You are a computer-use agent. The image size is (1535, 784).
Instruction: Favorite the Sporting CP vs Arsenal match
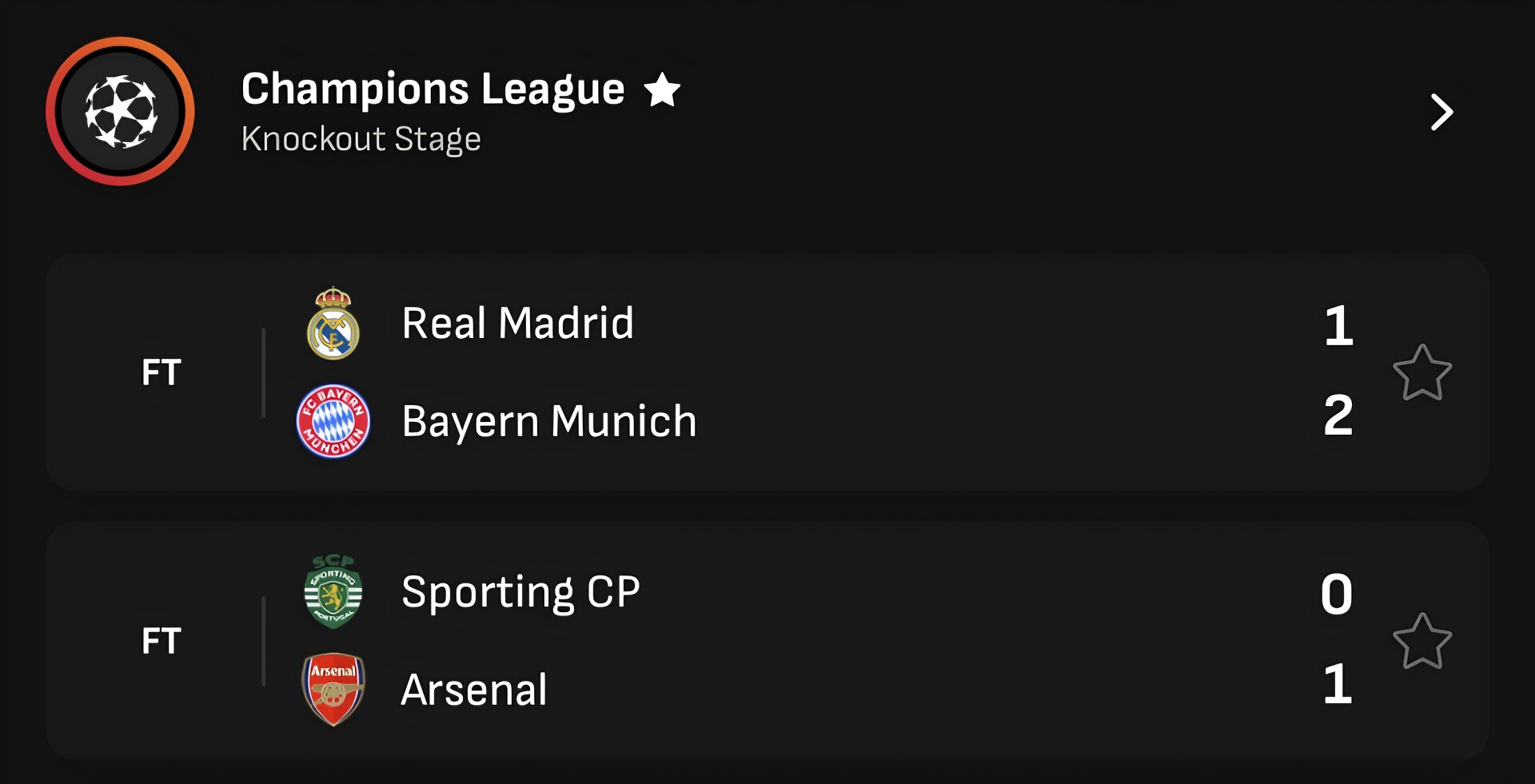point(1421,641)
